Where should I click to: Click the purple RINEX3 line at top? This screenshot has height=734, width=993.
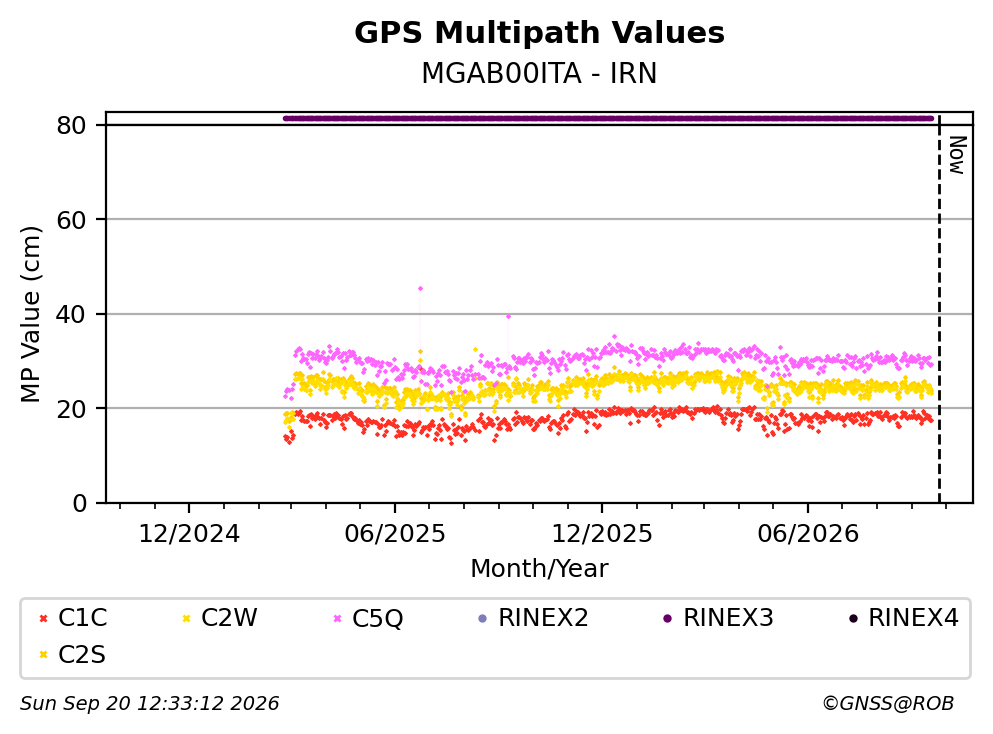[608, 118]
